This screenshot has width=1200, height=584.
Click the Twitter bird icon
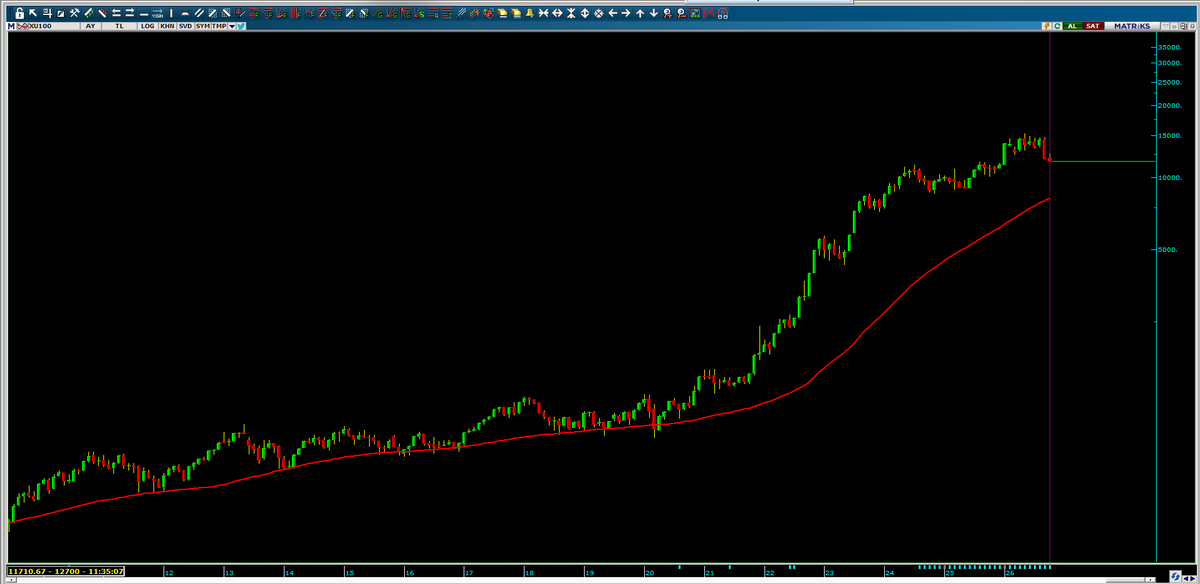tap(241, 26)
